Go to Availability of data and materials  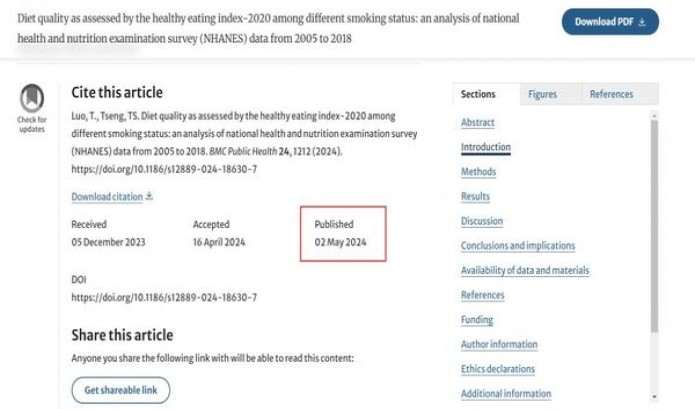click(x=525, y=270)
